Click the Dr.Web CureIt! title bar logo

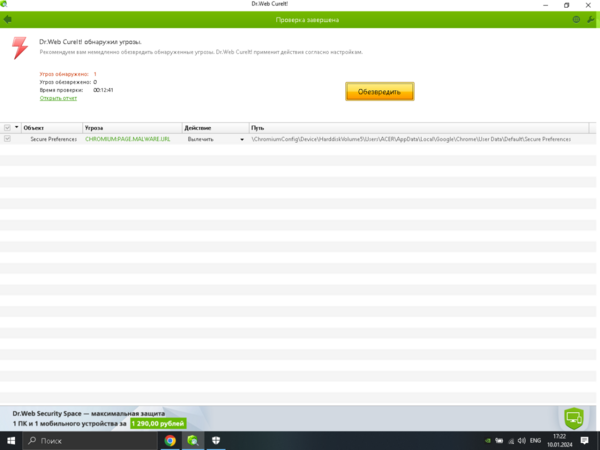[4, 4]
